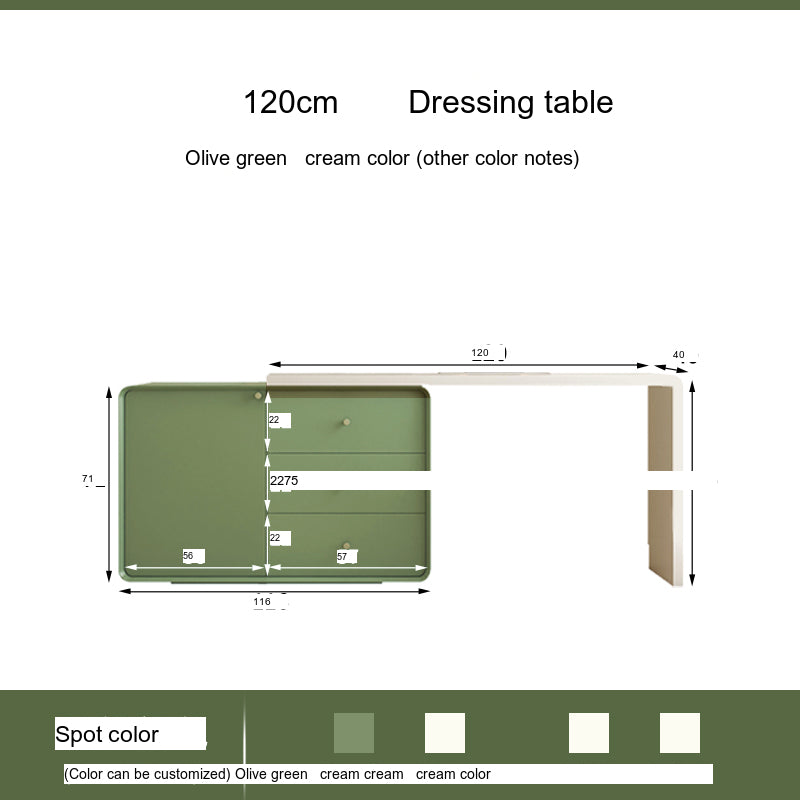800x800 pixels.
Task: Click the olive green color swatch
Action: (x=353, y=733)
